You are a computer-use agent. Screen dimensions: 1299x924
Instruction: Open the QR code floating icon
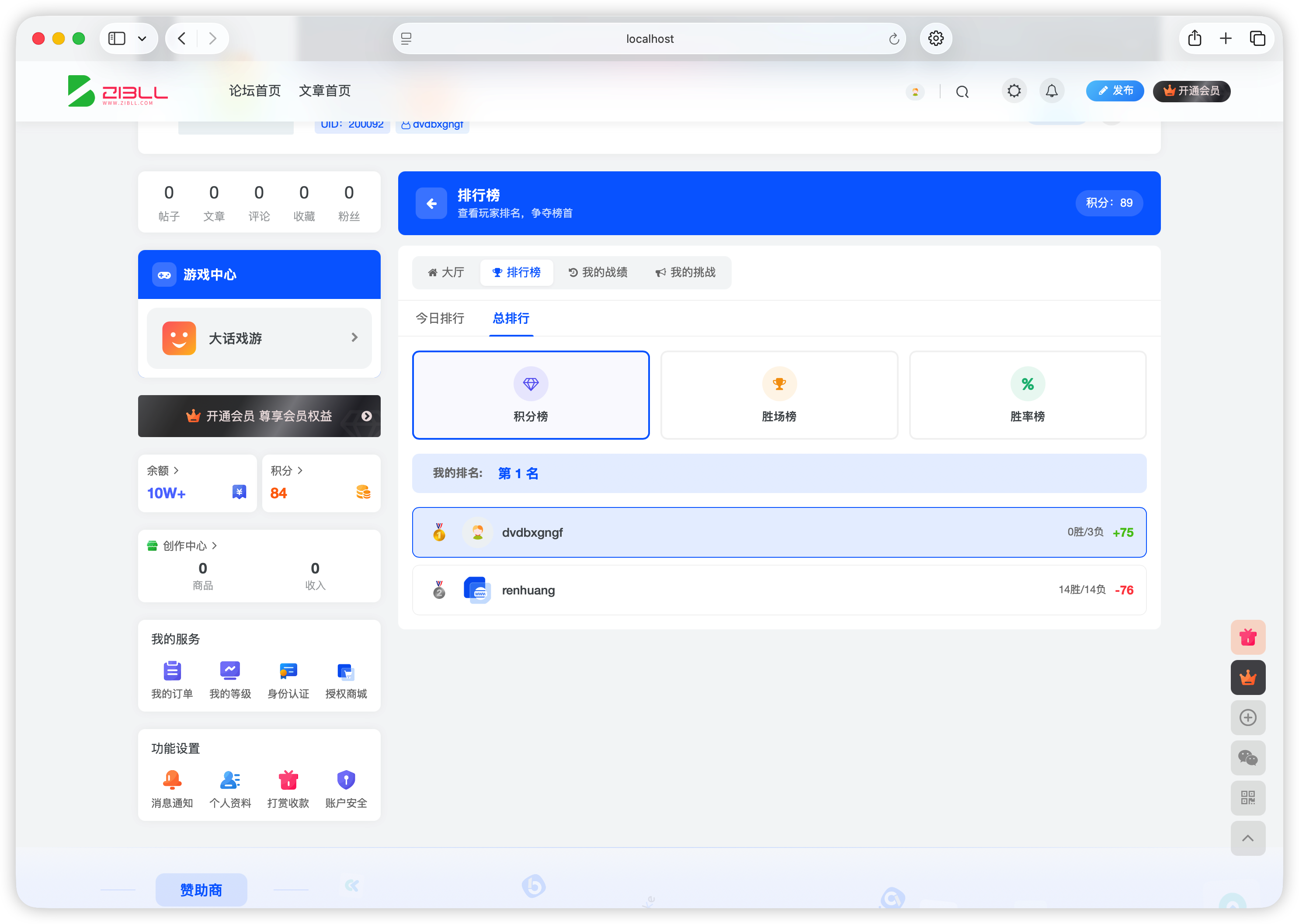[x=1247, y=798]
